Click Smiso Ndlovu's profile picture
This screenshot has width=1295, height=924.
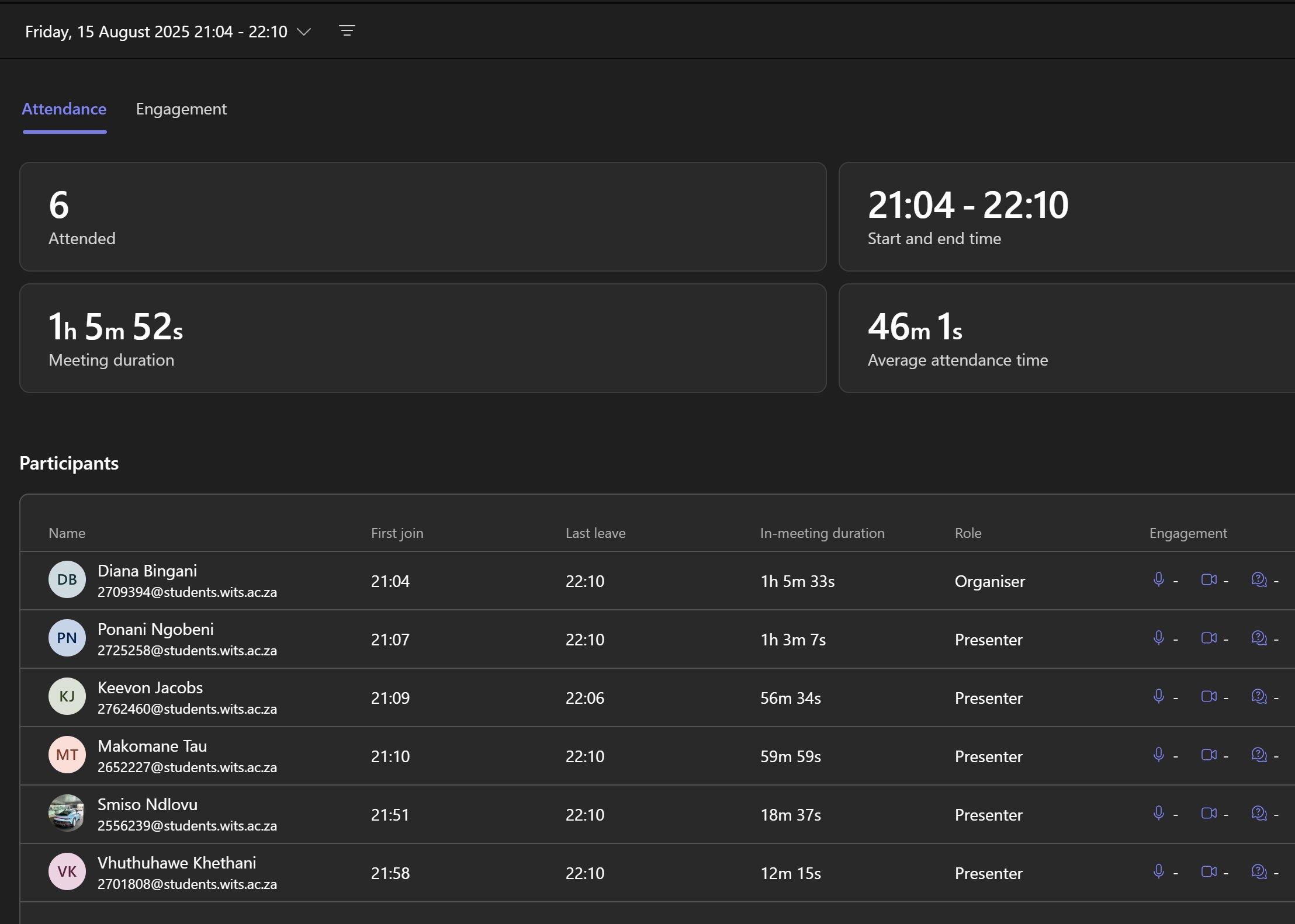(67, 813)
